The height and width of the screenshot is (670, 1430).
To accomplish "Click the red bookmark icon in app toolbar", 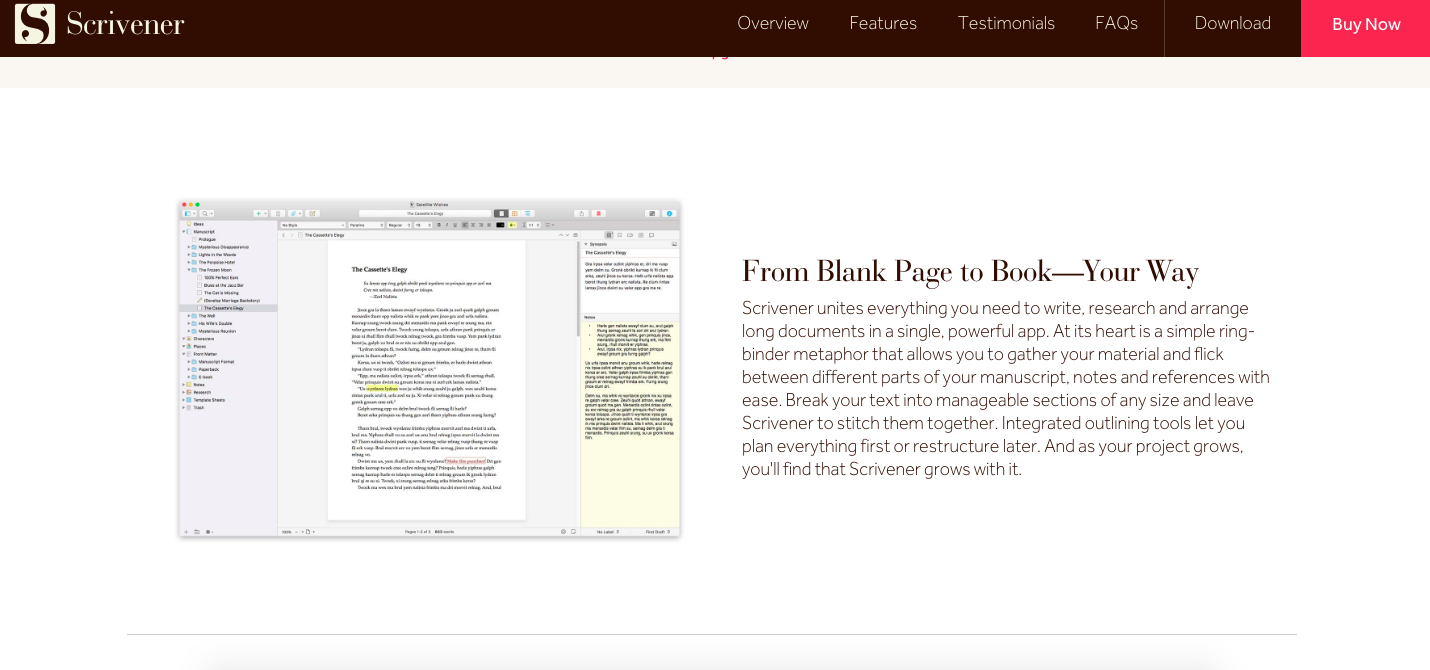I will click(x=598, y=213).
